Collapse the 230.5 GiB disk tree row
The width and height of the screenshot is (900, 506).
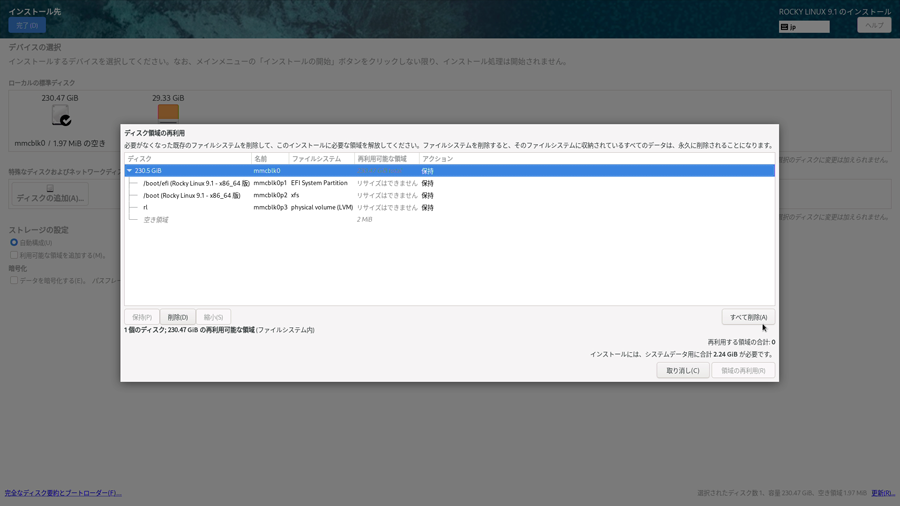[x=129, y=171]
